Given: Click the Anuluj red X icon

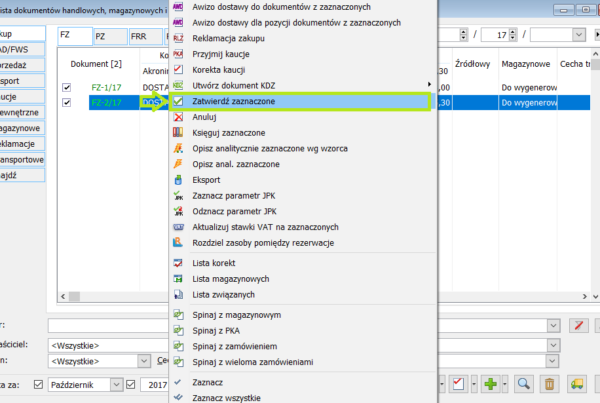Looking at the screenshot, I should pos(178,117).
